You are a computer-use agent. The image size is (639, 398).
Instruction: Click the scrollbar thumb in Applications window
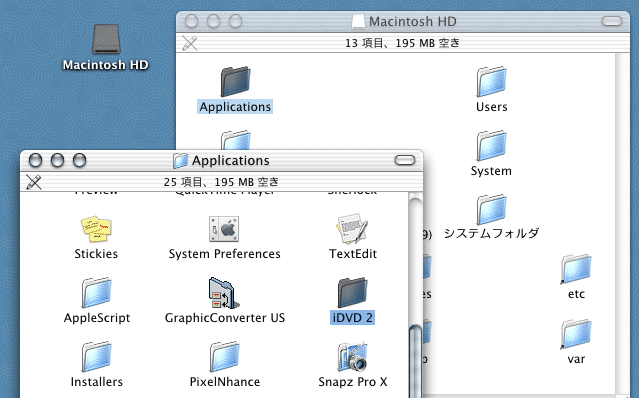coord(416,361)
